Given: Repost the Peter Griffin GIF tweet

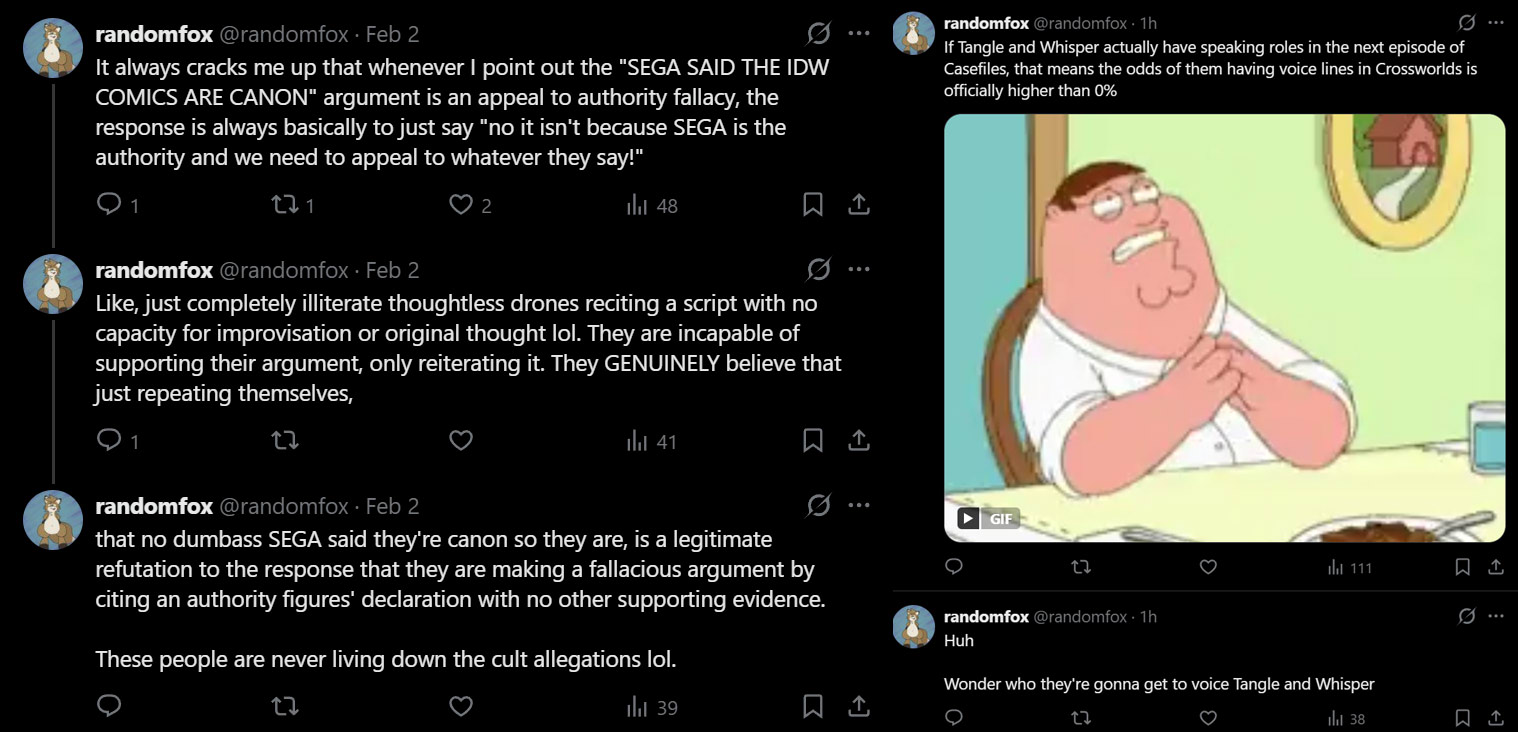Looking at the screenshot, I should point(1081,567).
